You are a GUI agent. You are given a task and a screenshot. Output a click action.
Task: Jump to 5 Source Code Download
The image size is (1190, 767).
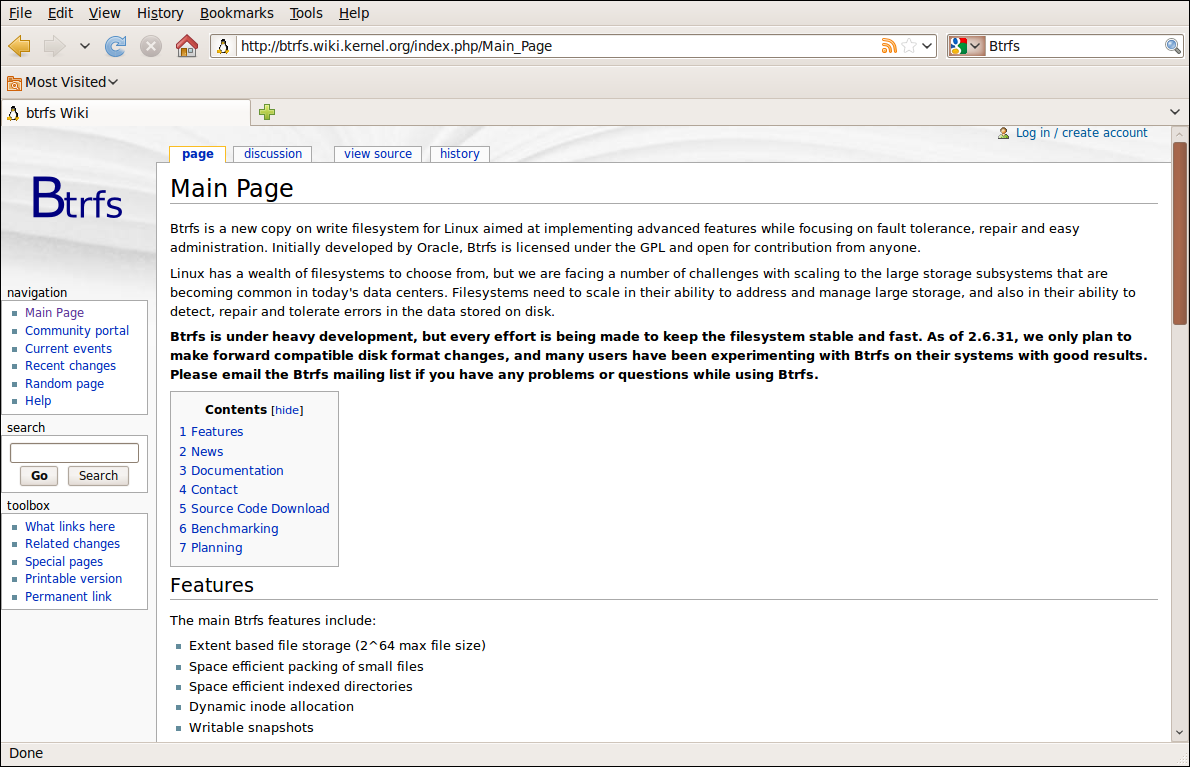(x=254, y=509)
